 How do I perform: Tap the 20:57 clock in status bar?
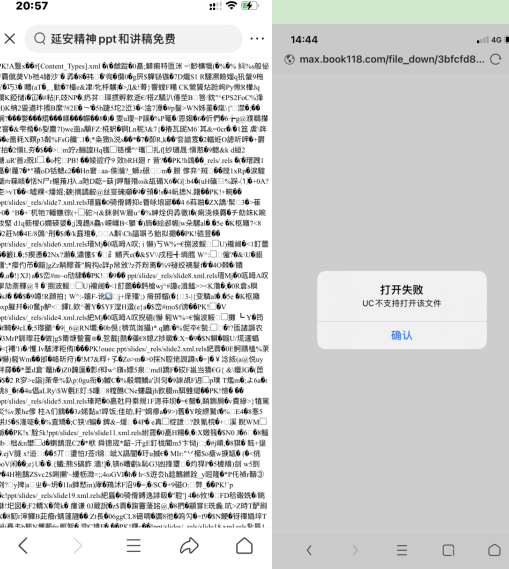coord(32,5)
